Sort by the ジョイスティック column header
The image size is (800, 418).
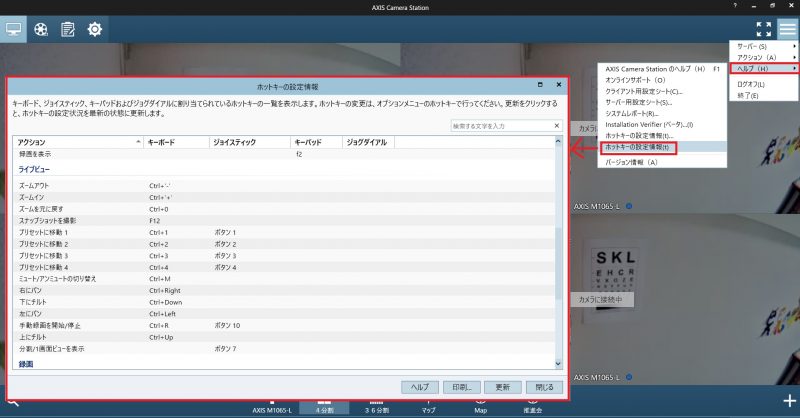pos(250,142)
